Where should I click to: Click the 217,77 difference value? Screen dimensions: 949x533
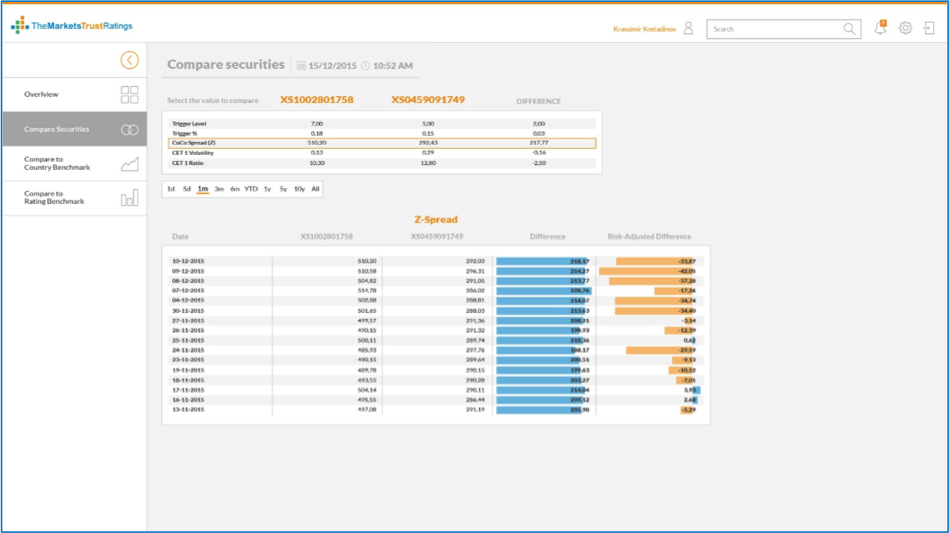click(x=539, y=143)
